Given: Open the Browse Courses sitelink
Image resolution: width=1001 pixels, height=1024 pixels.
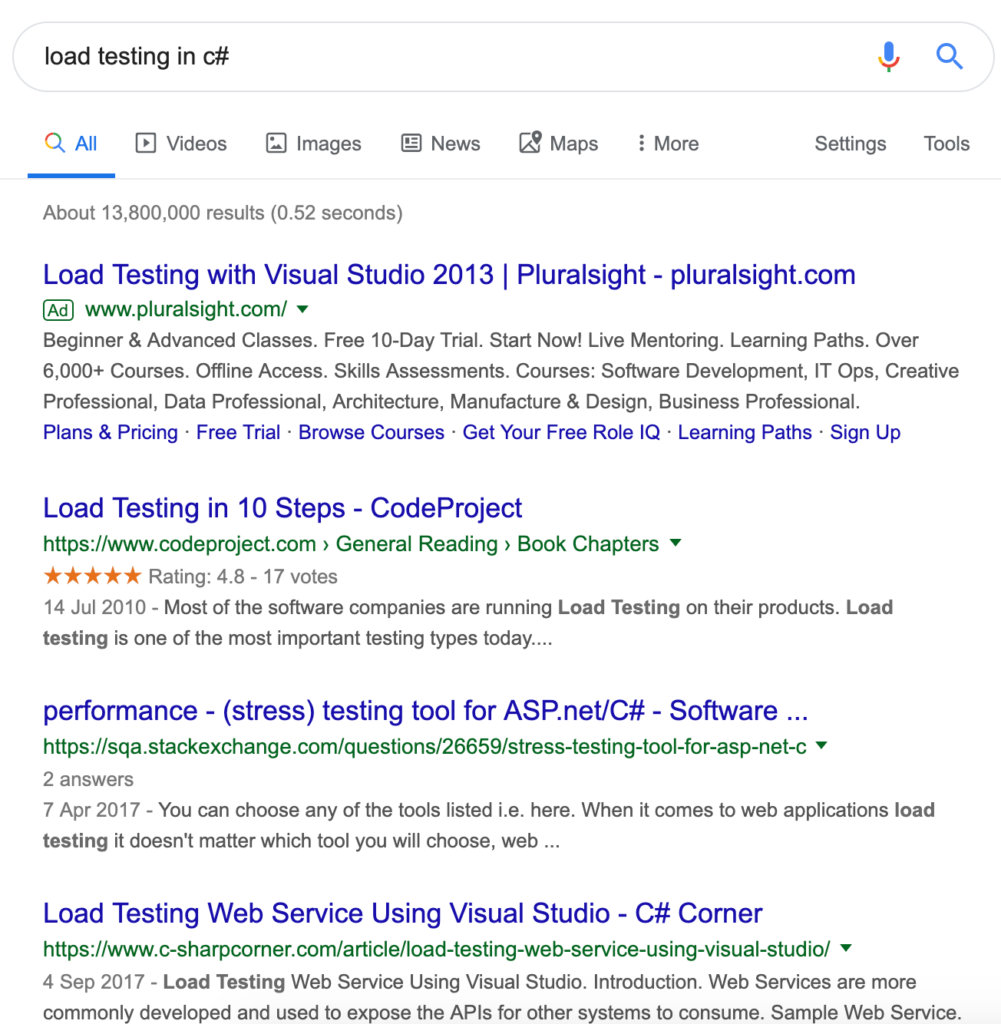Looking at the screenshot, I should click(372, 432).
